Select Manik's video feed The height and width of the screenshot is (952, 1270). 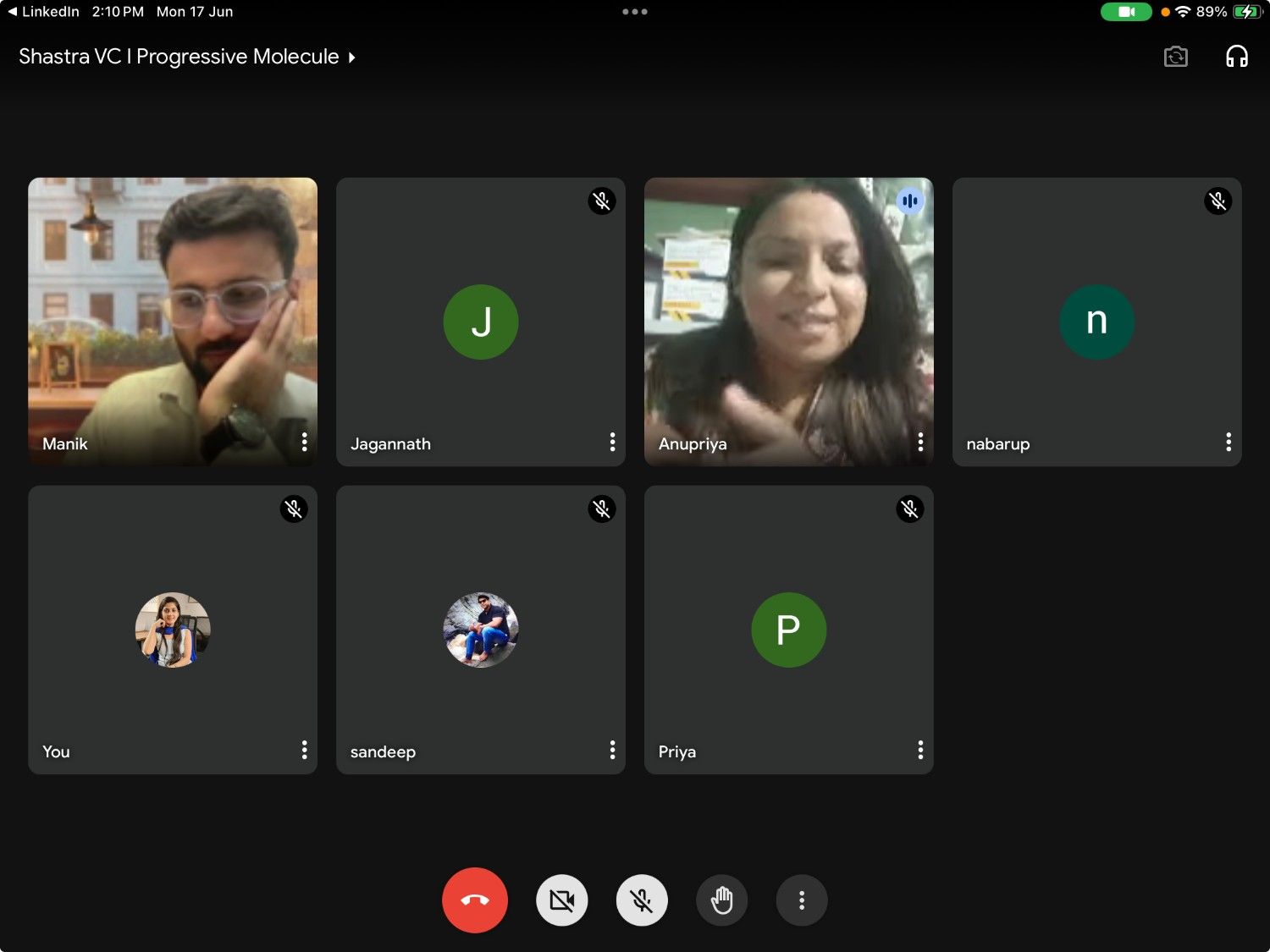click(x=173, y=322)
